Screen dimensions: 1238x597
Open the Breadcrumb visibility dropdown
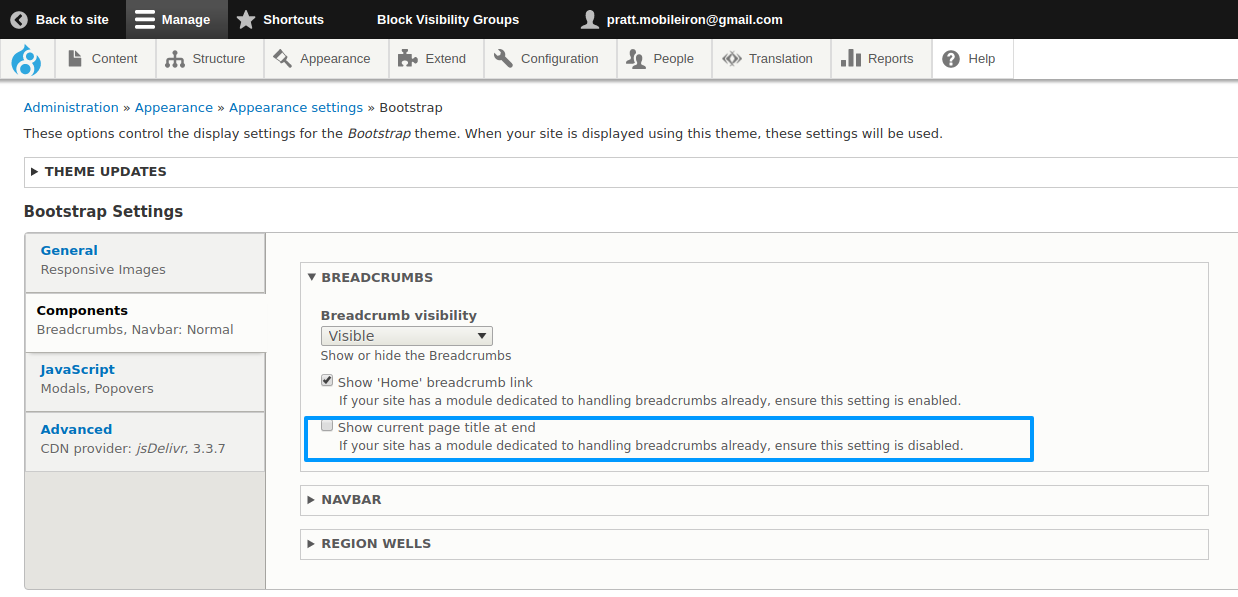coord(406,336)
